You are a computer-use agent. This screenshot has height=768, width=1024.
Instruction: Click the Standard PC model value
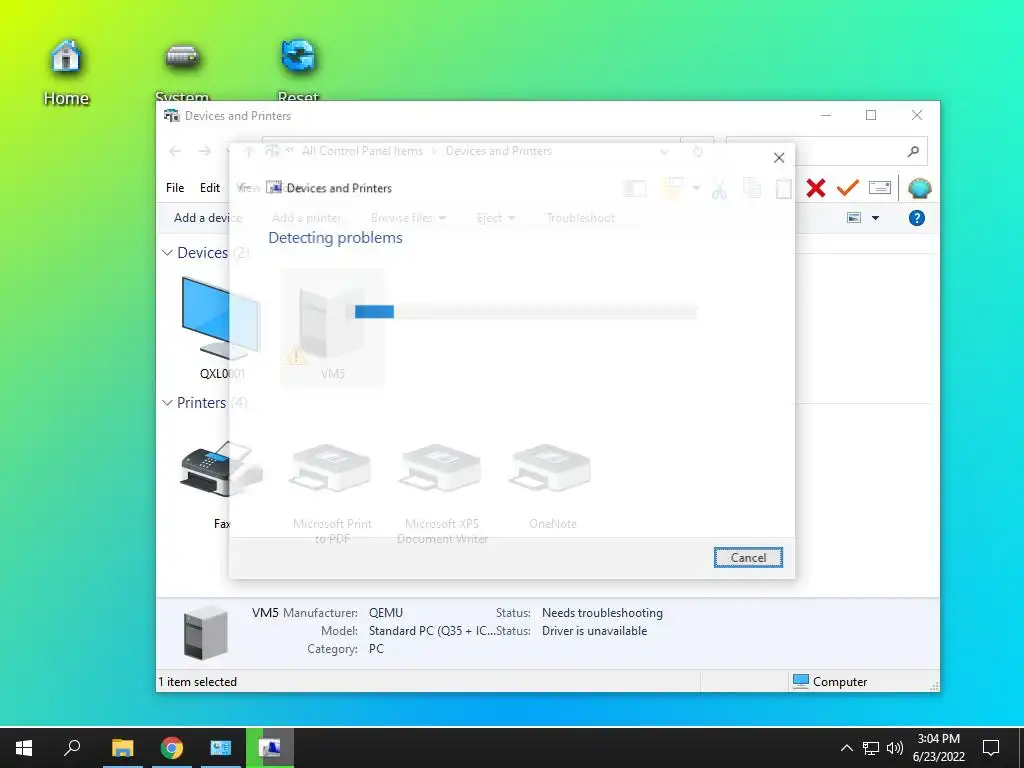click(x=432, y=631)
